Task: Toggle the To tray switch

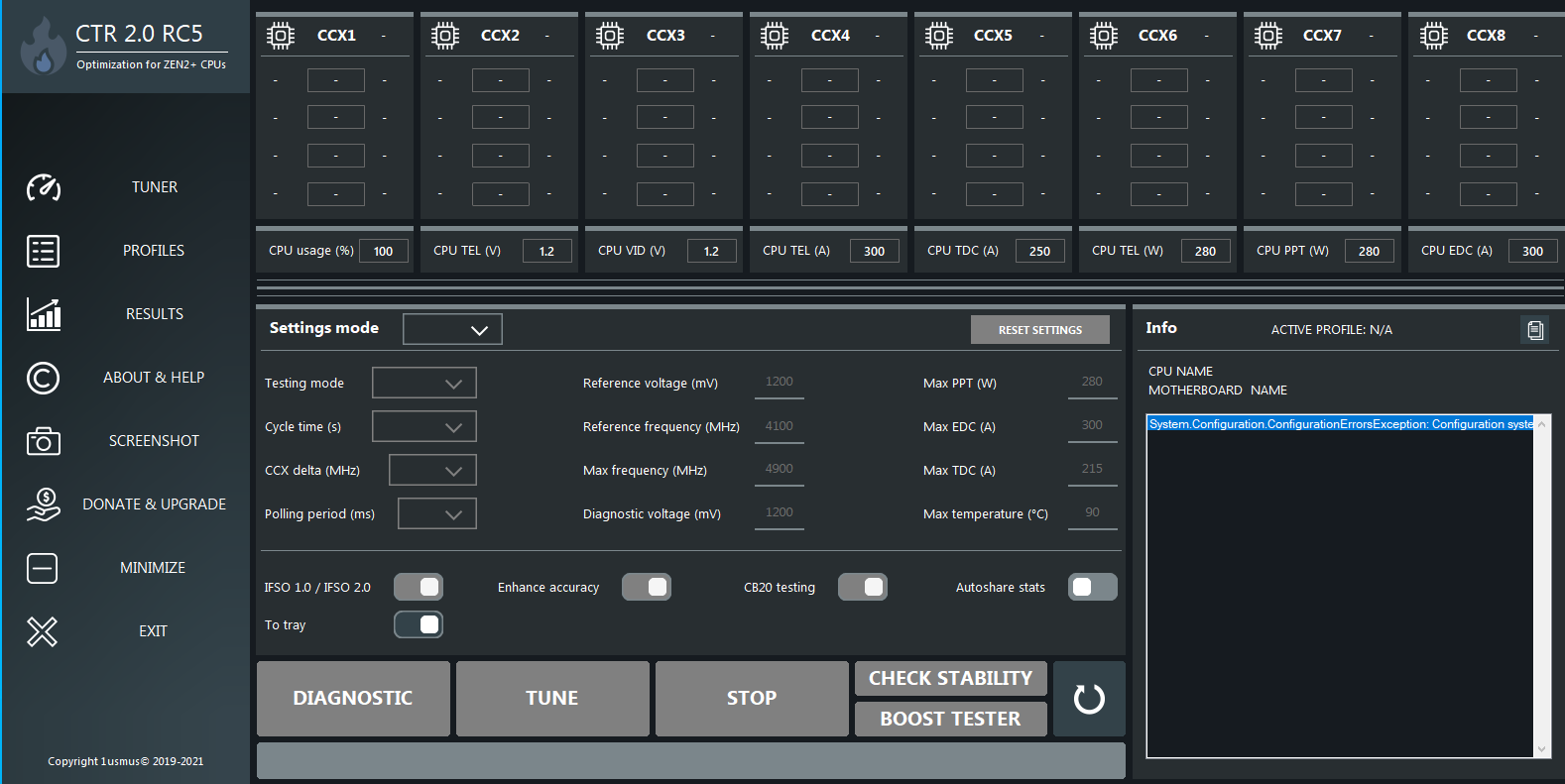Action: point(419,624)
